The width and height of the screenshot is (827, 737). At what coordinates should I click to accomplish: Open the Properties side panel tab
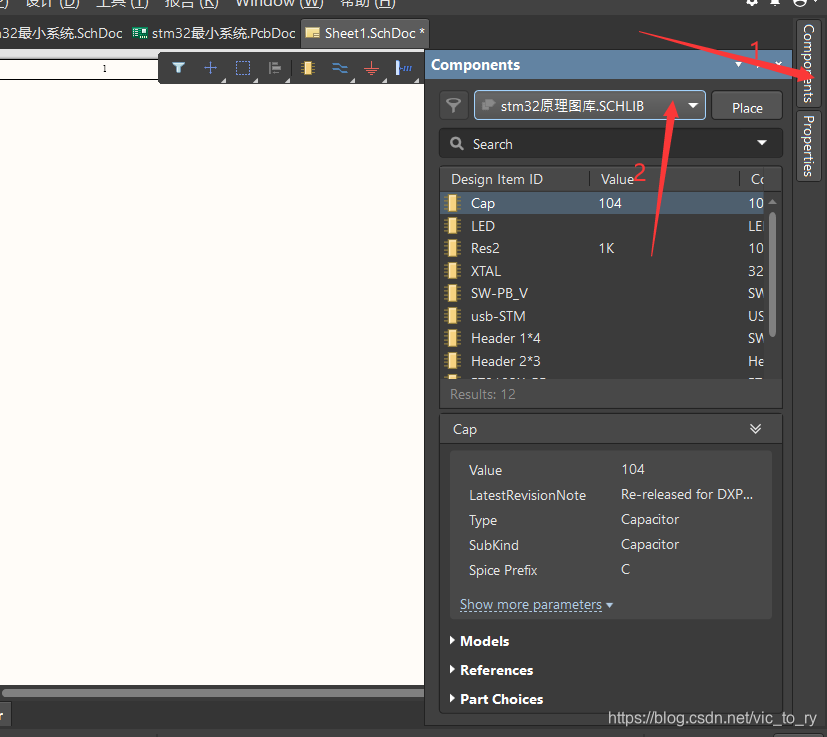809,146
